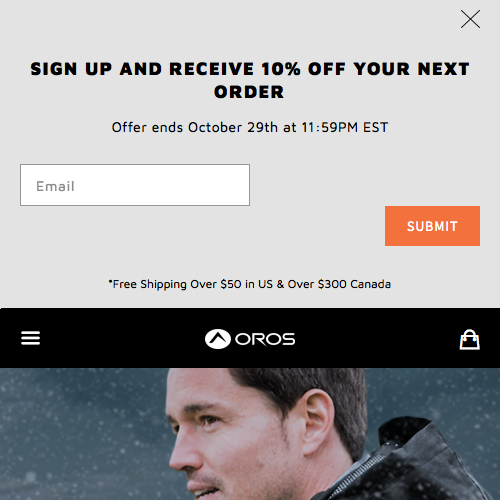Submit email for 10% discount

click(x=432, y=226)
